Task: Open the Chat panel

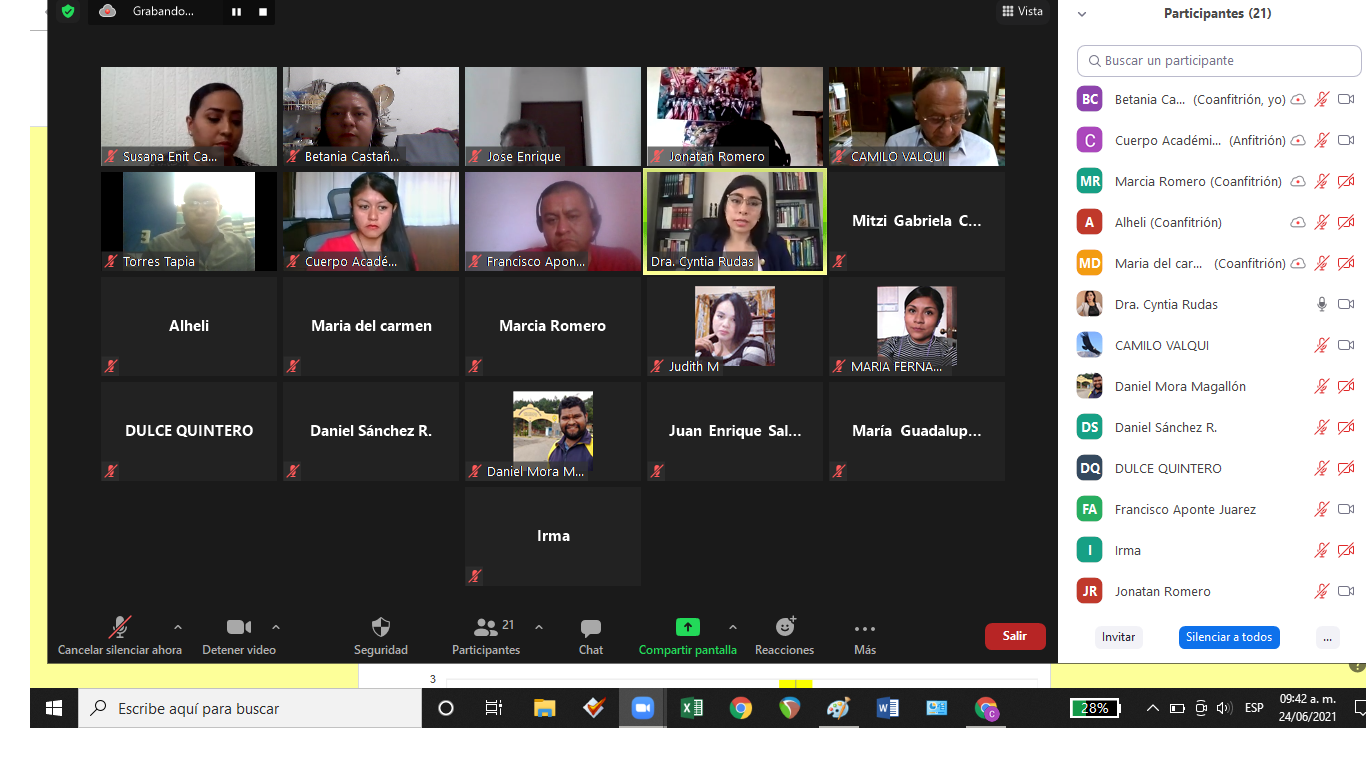Action: click(x=591, y=628)
